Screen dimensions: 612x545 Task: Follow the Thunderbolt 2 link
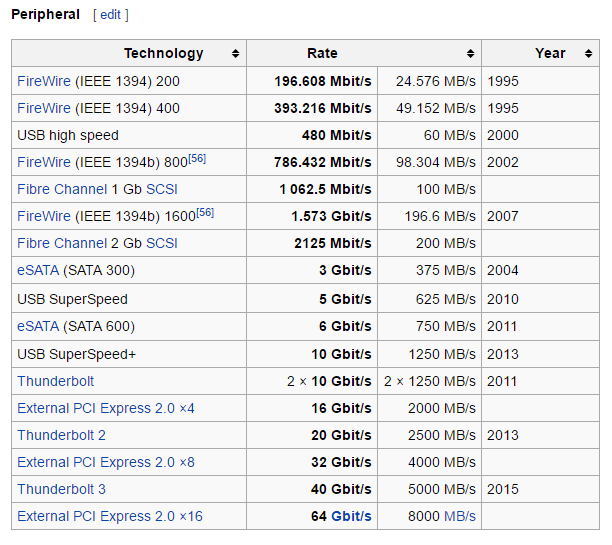coord(61,435)
